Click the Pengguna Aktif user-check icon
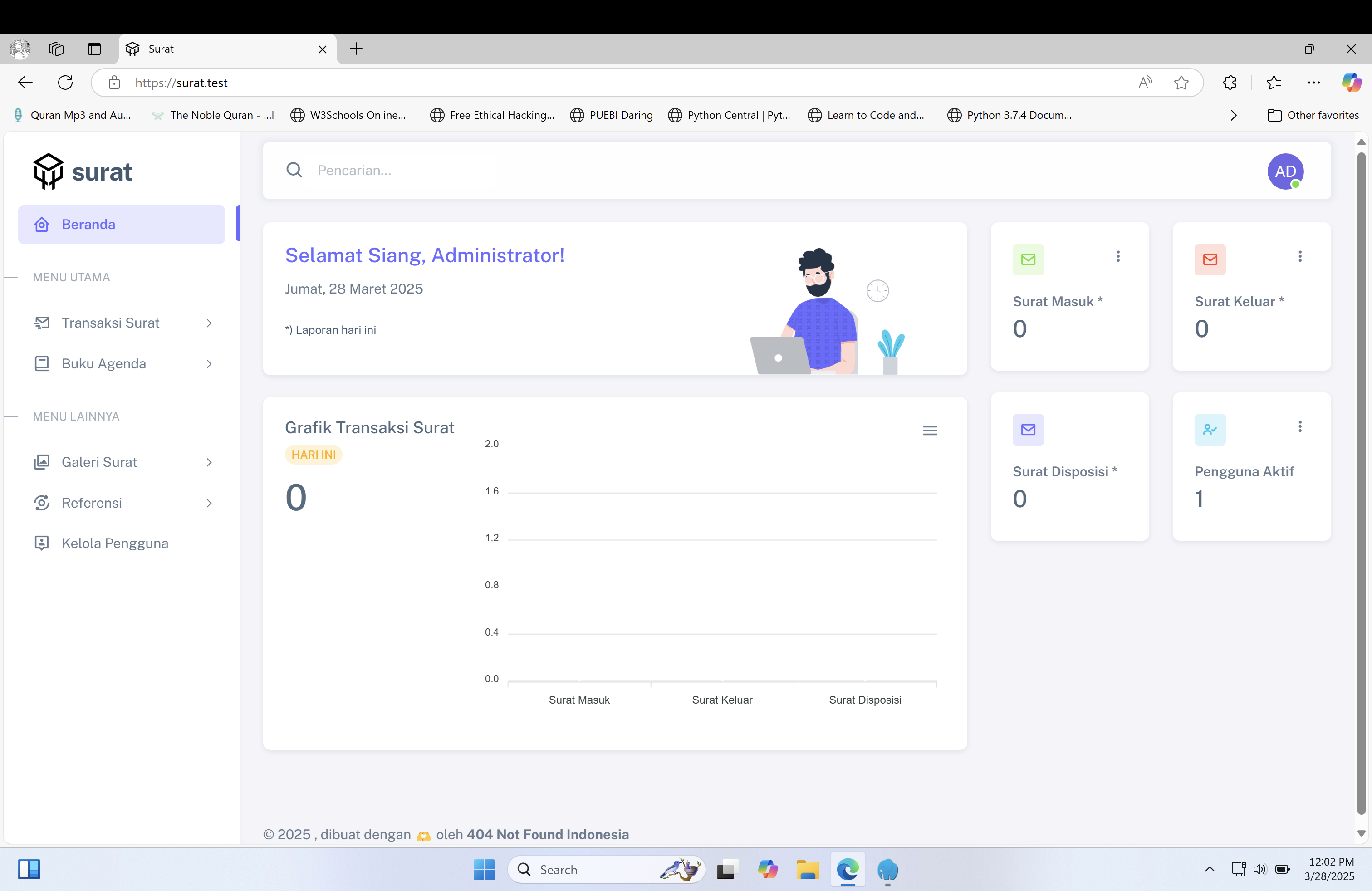 pyautogui.click(x=1210, y=429)
